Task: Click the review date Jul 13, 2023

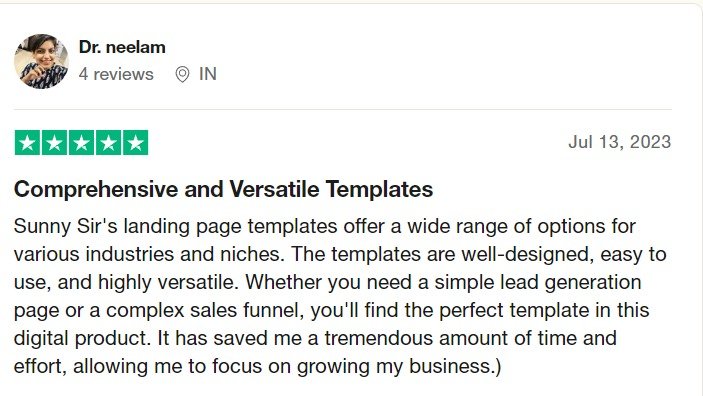Action: pyautogui.click(x=620, y=142)
